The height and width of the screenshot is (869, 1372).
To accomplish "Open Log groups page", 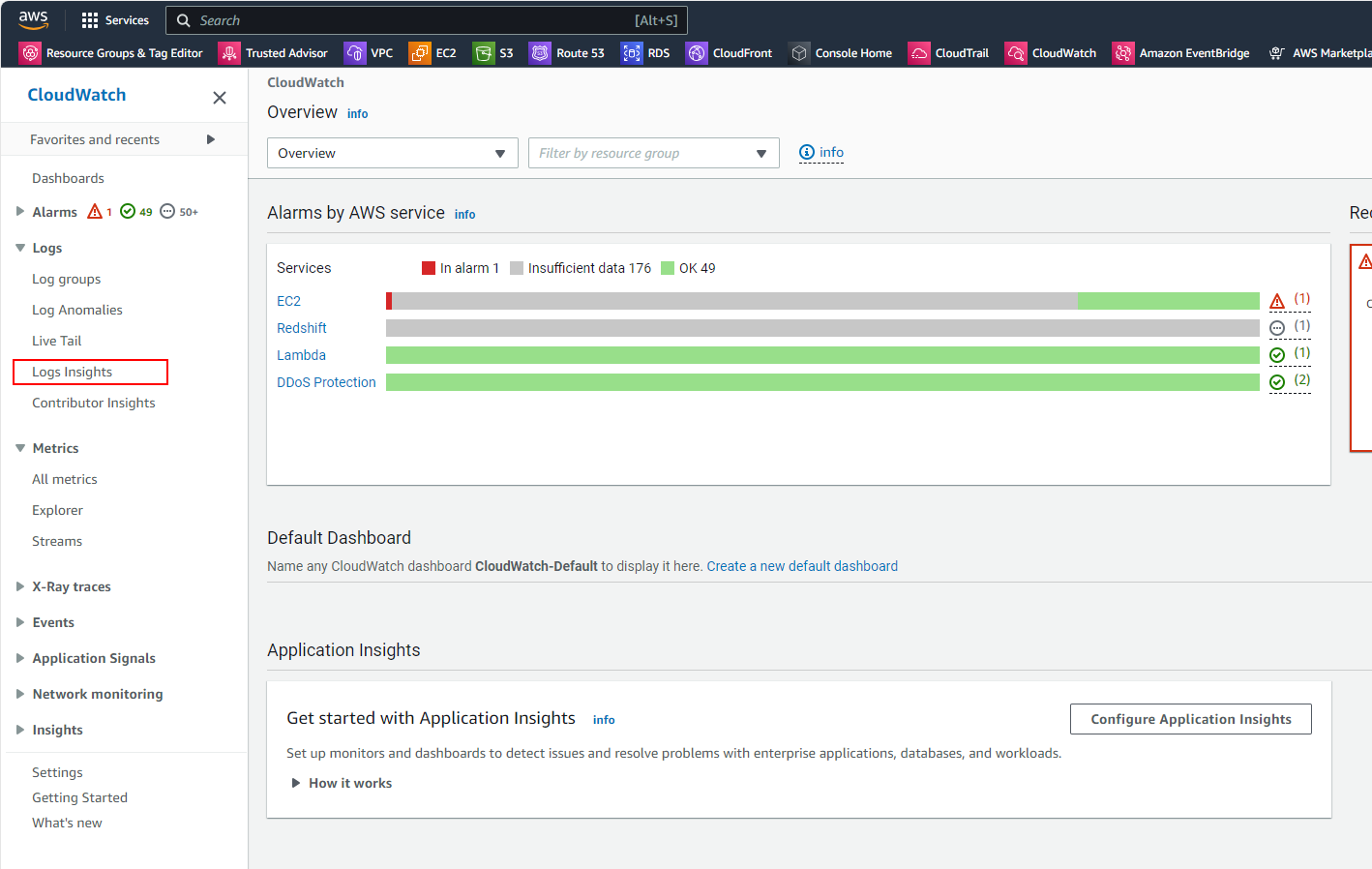I will (x=66, y=279).
